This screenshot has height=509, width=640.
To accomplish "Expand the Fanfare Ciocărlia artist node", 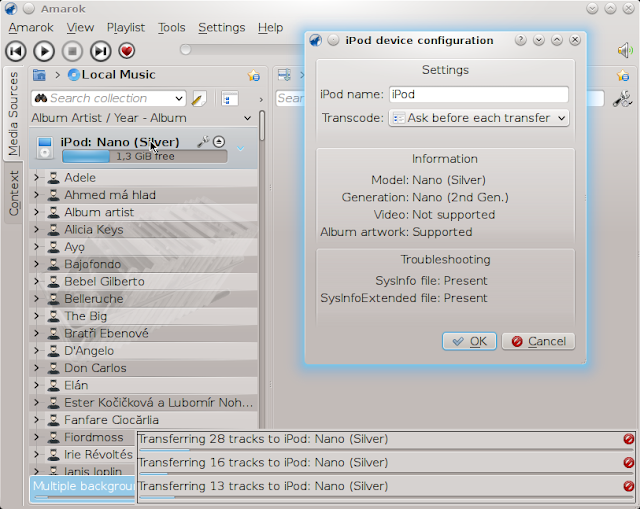I will coord(37,420).
